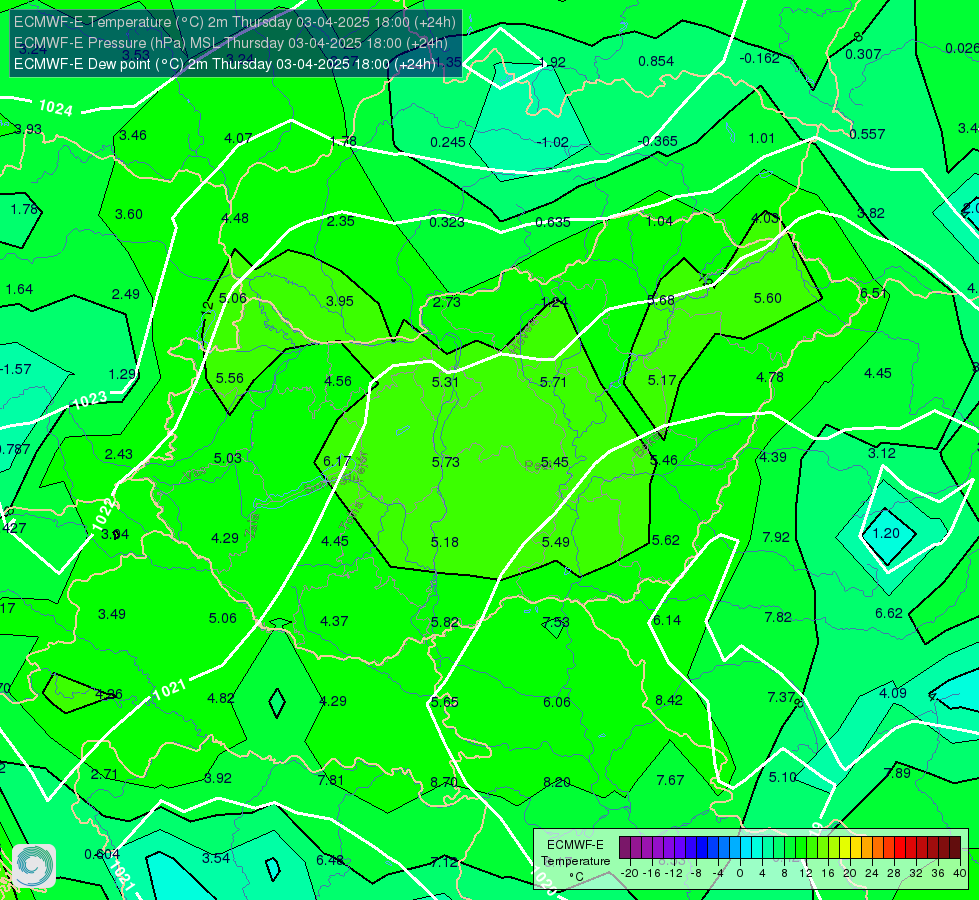This screenshot has width=979, height=900.
Task: Click the 5.18 grid value
Action: coord(445,542)
